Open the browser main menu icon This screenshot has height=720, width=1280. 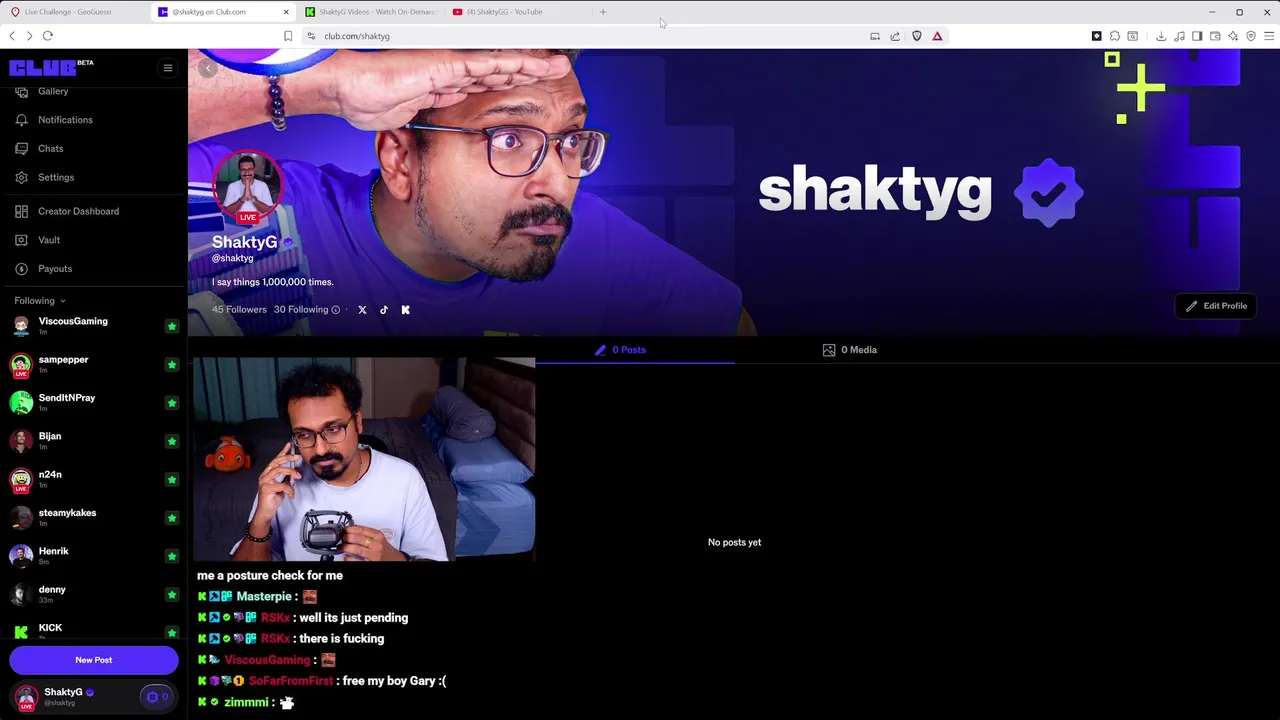point(1269,36)
